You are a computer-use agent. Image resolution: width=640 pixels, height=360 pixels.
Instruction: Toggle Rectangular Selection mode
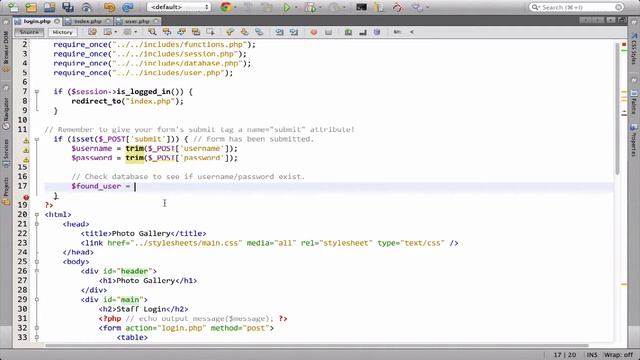211,32
